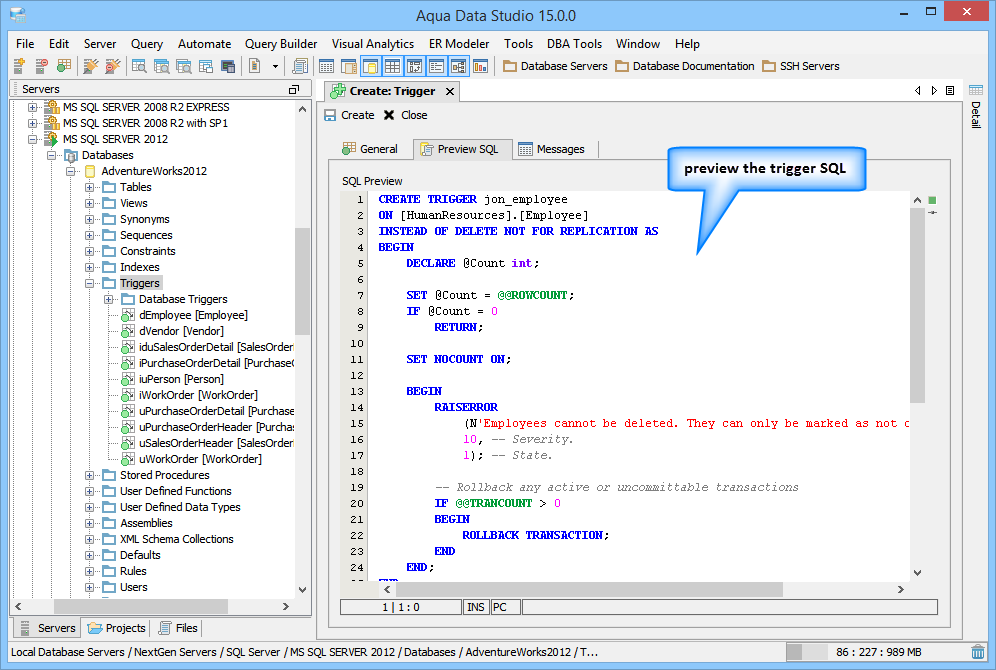Click the trash icon in status bar

point(978,652)
